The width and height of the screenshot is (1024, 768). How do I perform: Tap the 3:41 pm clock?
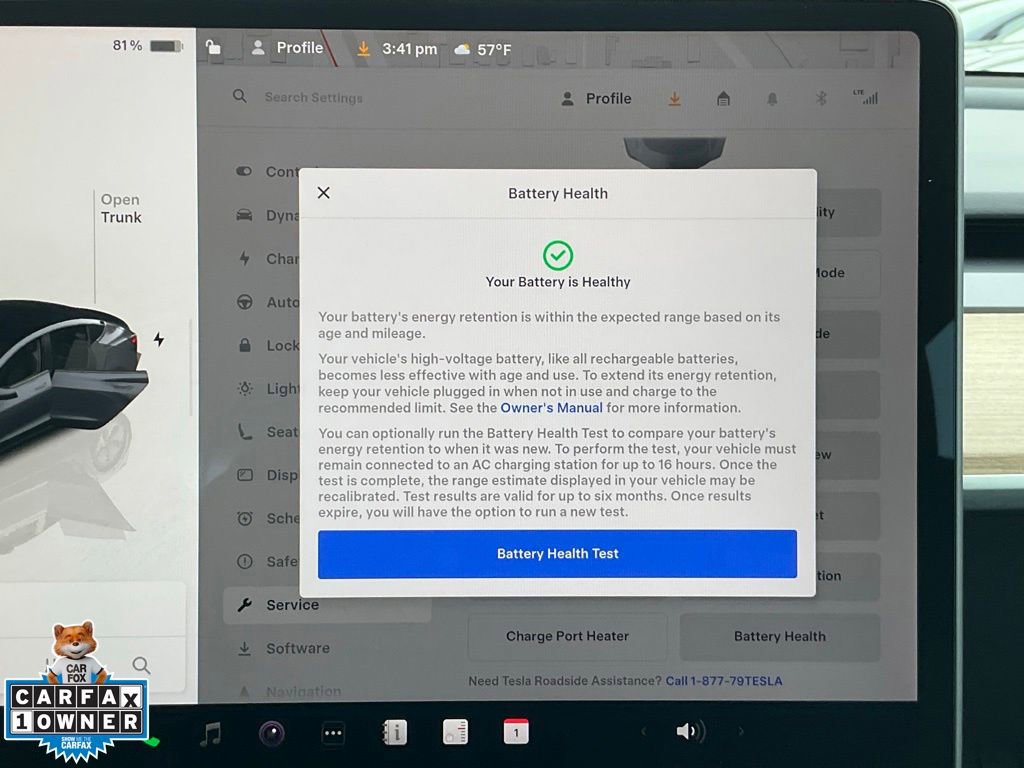(409, 49)
